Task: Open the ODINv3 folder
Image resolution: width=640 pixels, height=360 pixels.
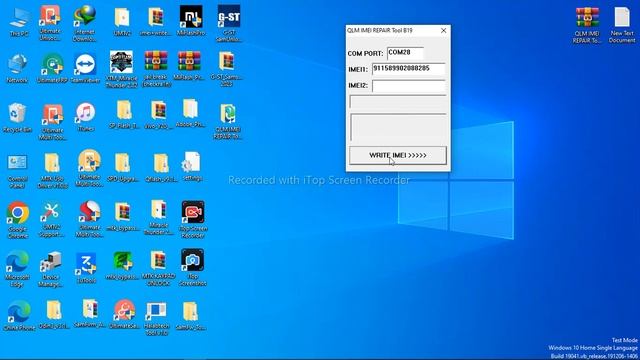Action: 54,315
